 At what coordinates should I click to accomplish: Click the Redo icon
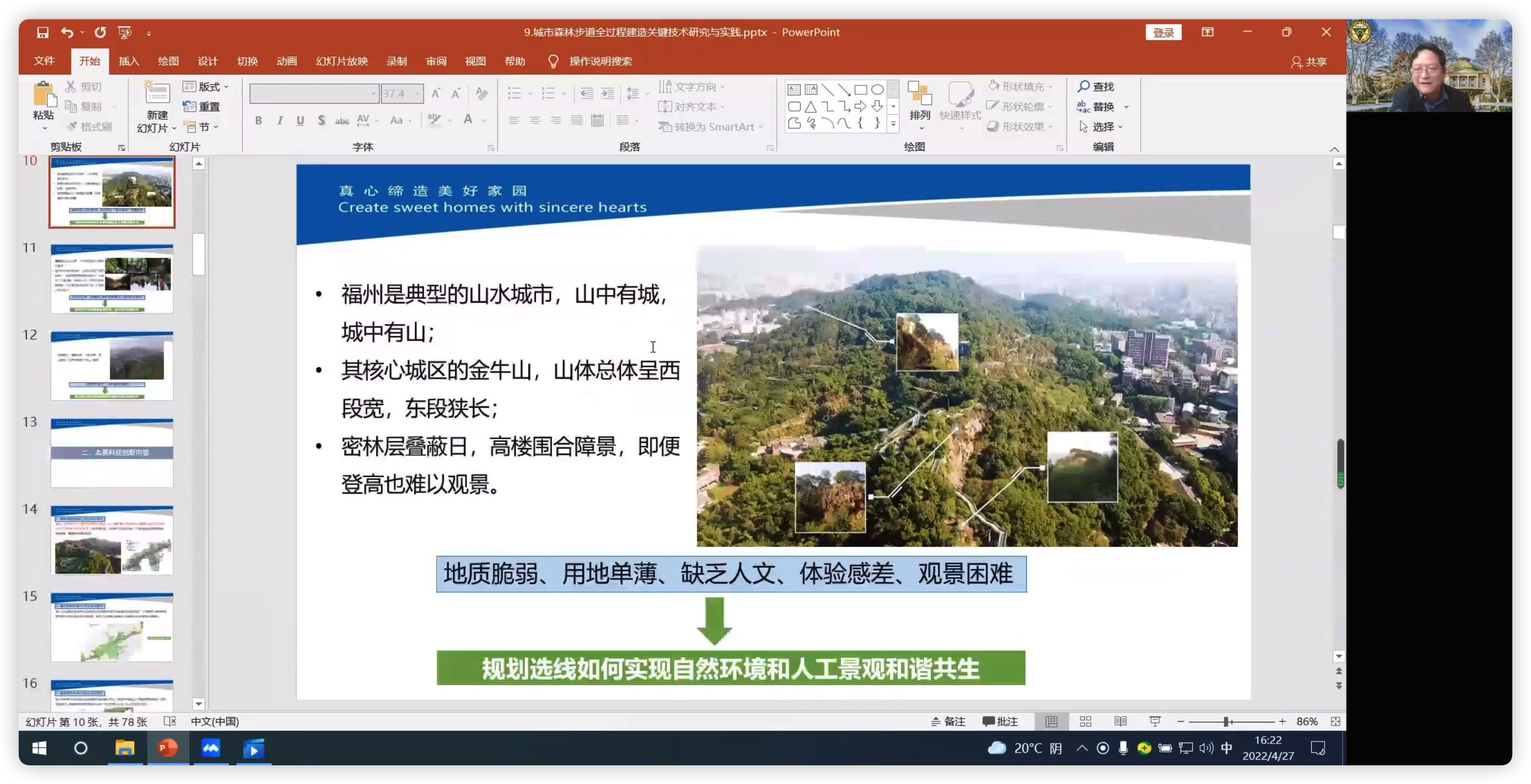[100, 32]
